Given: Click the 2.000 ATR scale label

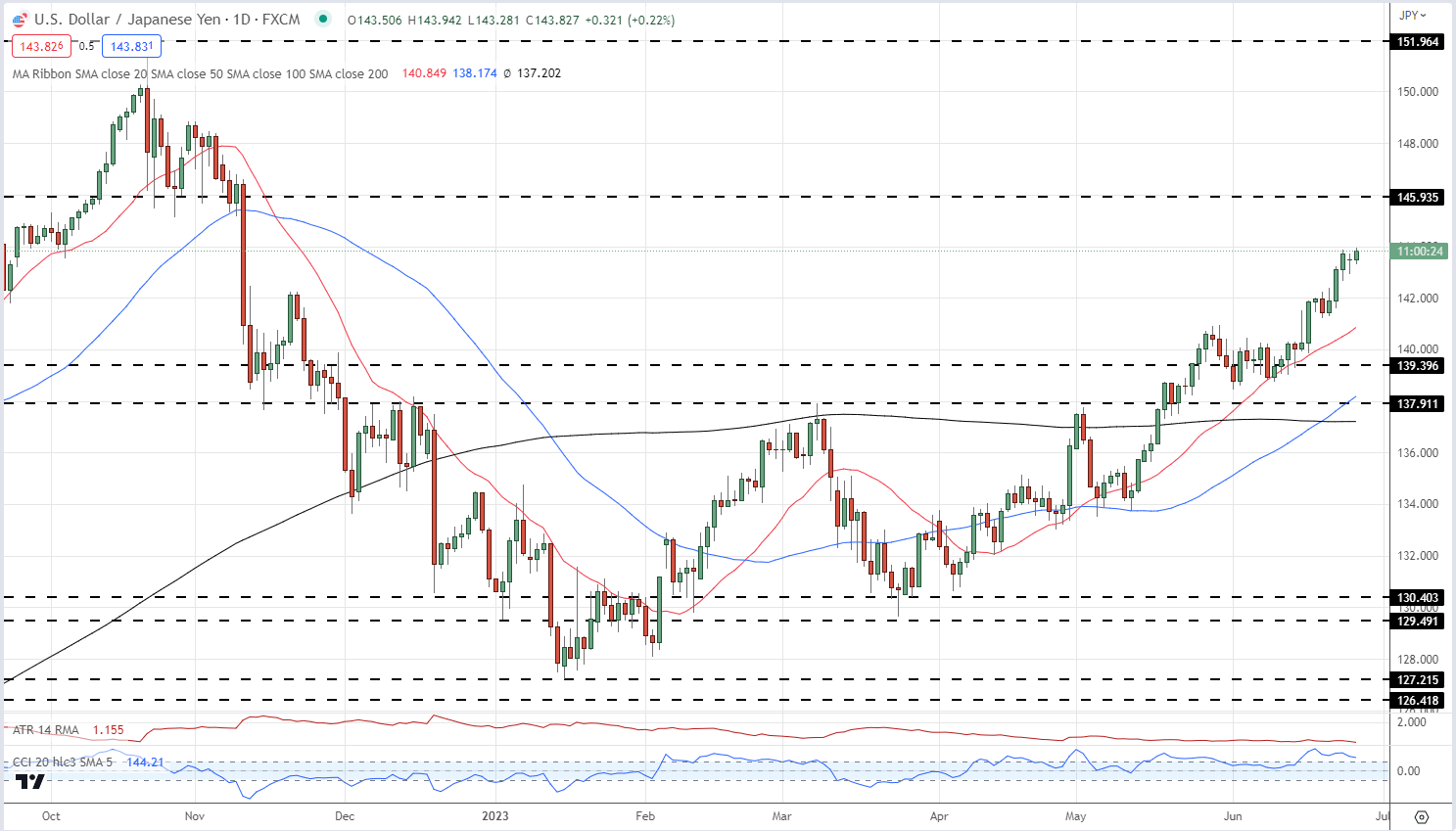Looking at the screenshot, I should point(1411,722).
